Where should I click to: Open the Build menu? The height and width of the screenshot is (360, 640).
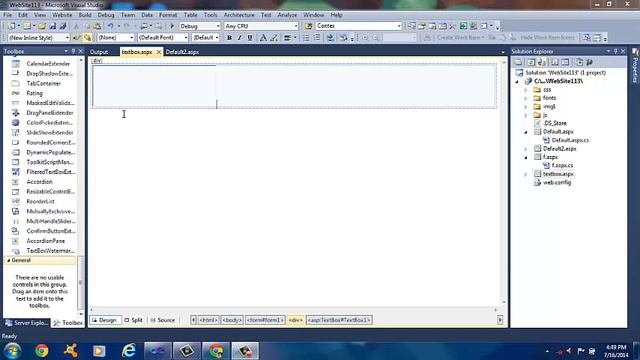pos(85,15)
